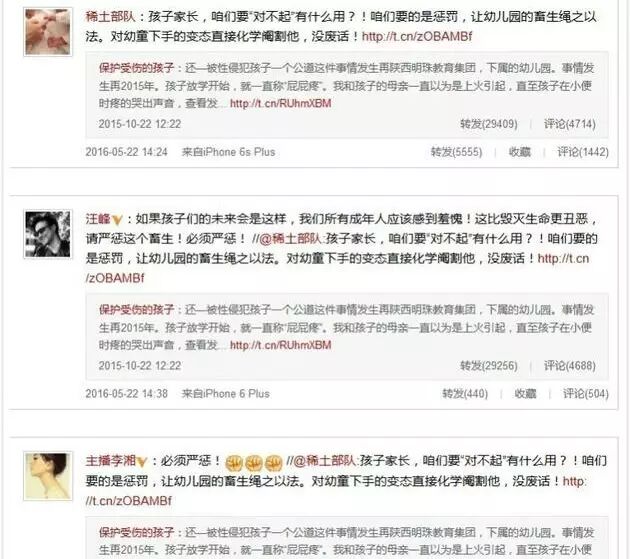Click 收藏 on 稀土部队 post
Screen dimensions: 630x559
[x=520, y=152]
